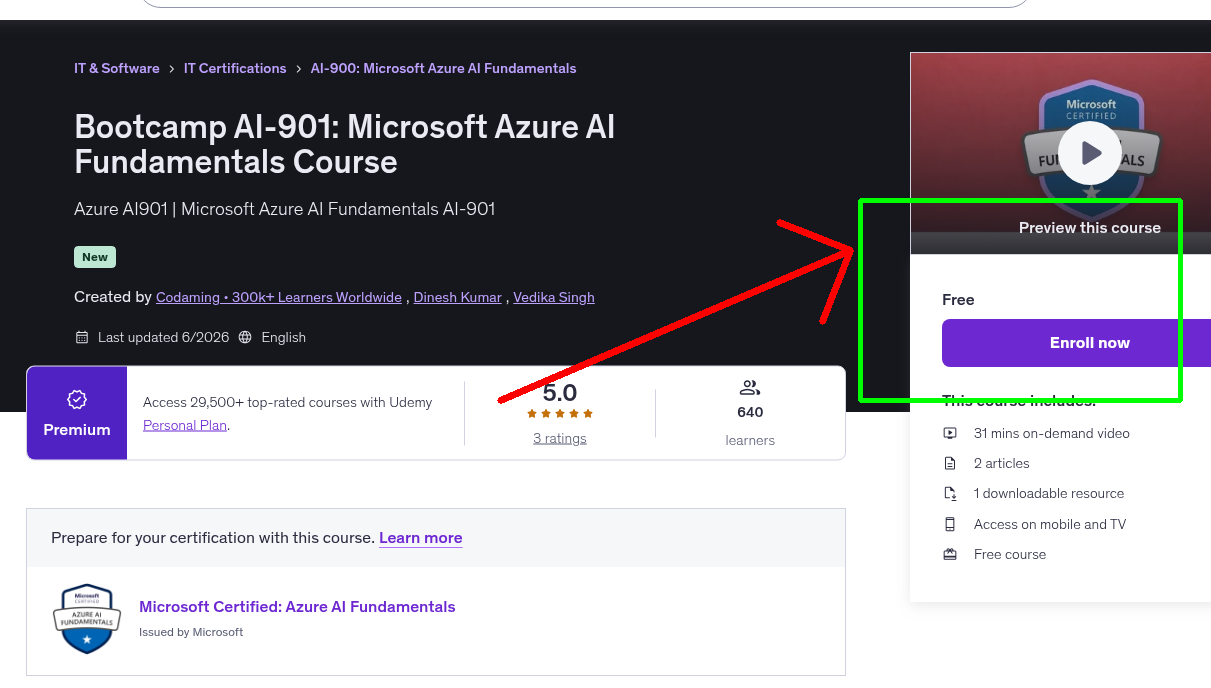
Task: Click the Azure AI Fundamentals badge image
Action: tap(87, 619)
